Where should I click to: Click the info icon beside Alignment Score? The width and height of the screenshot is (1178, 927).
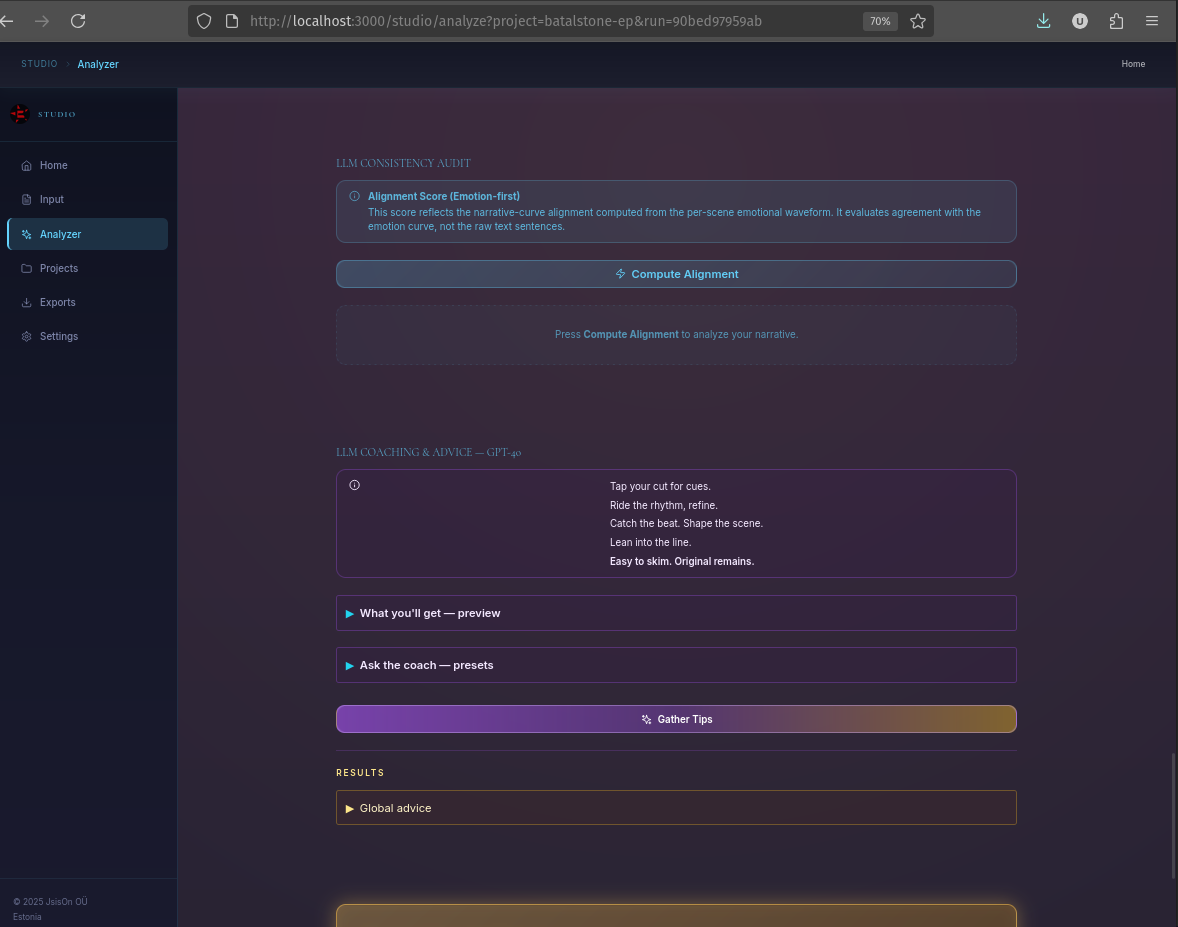point(355,196)
